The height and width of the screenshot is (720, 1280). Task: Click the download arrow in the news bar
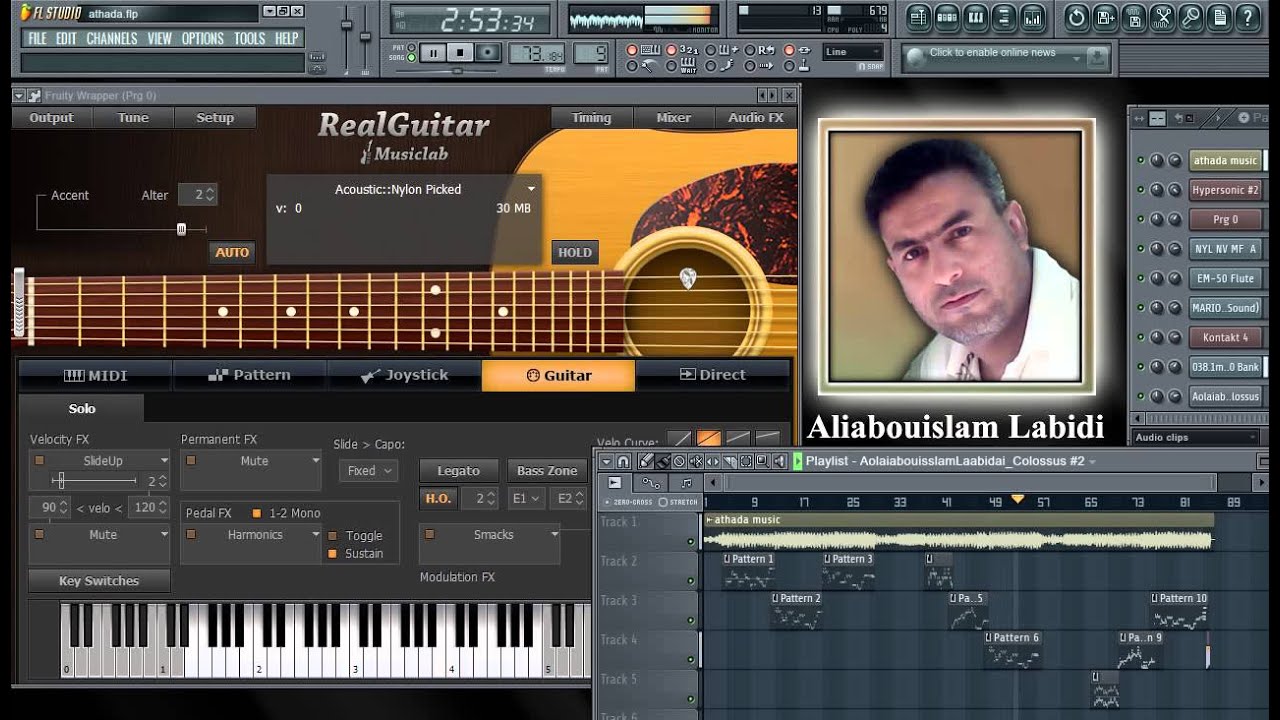pyautogui.click(x=1096, y=58)
